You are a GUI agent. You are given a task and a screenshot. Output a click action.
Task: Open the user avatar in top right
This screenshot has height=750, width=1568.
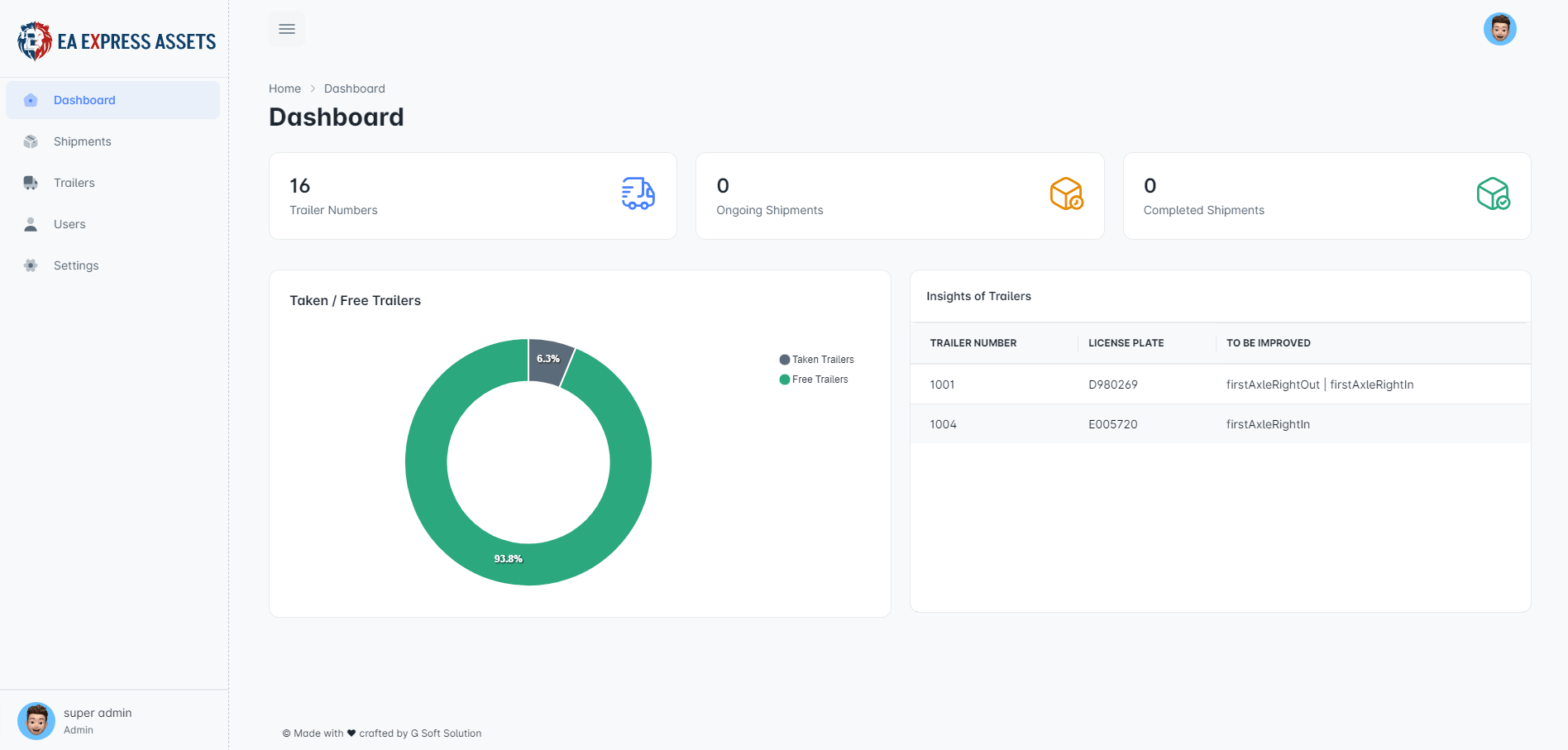(1499, 29)
